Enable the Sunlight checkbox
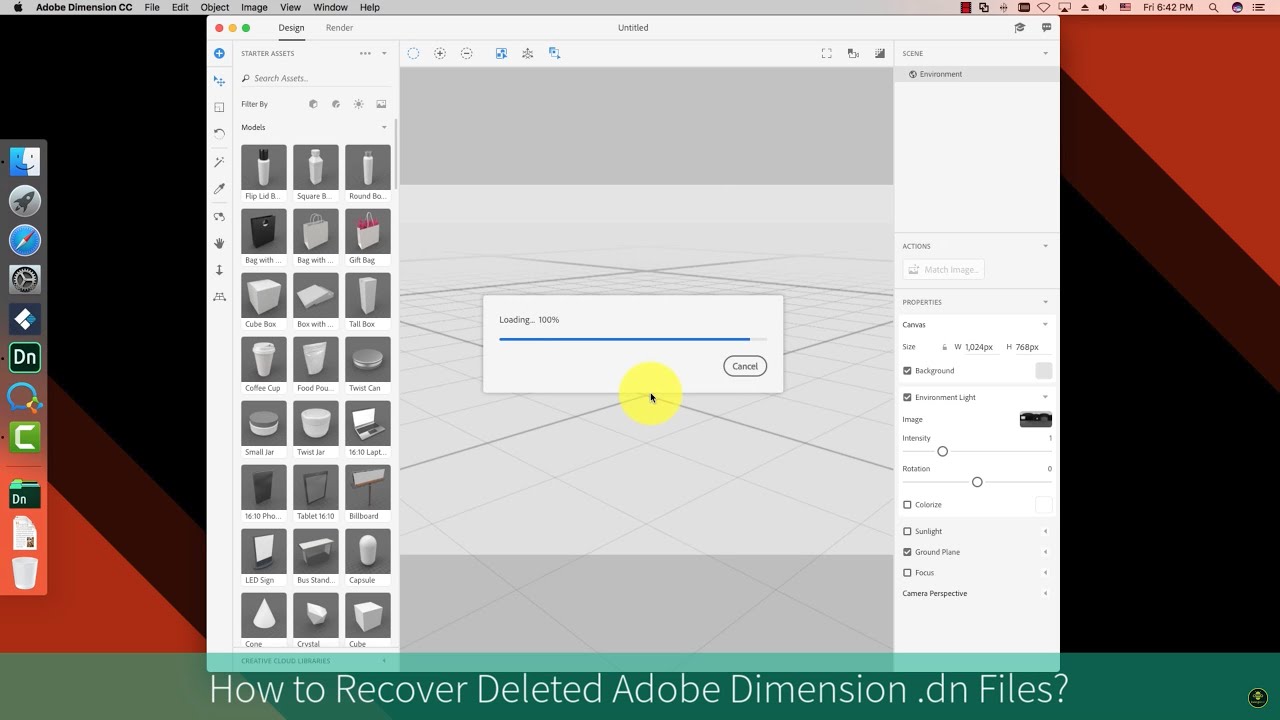The width and height of the screenshot is (1280, 720). click(907, 531)
